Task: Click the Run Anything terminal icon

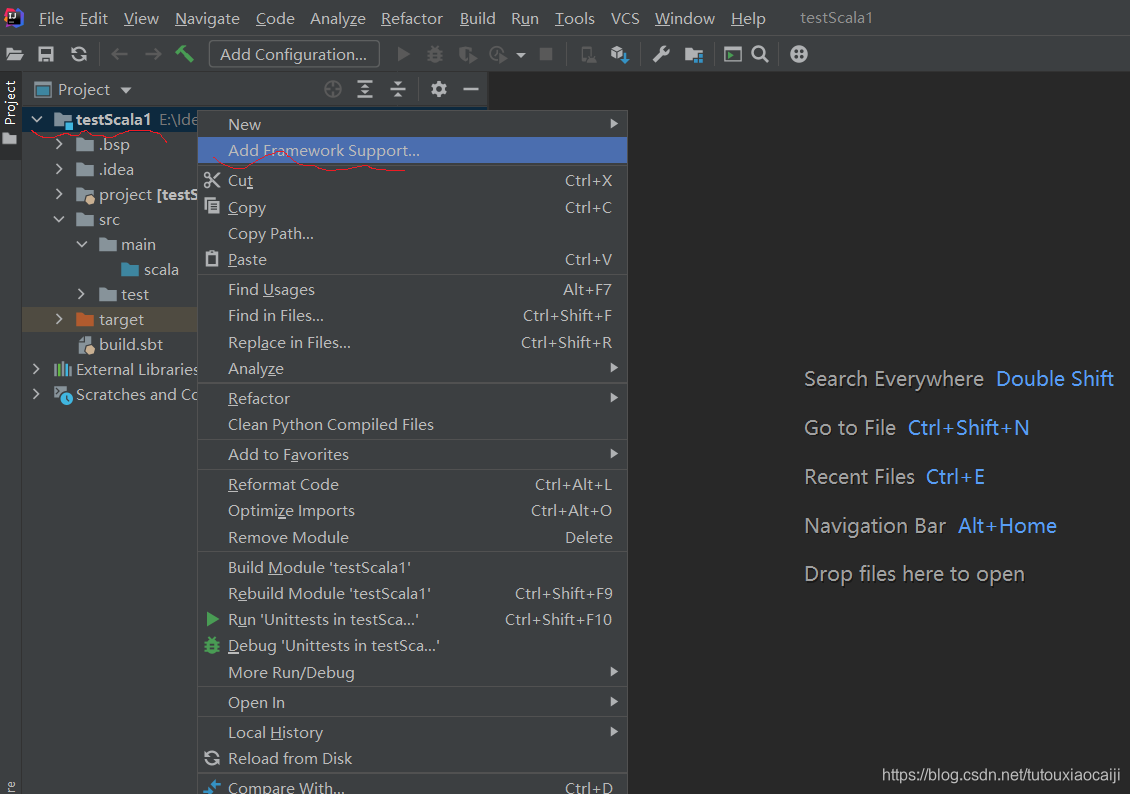Action: click(732, 54)
